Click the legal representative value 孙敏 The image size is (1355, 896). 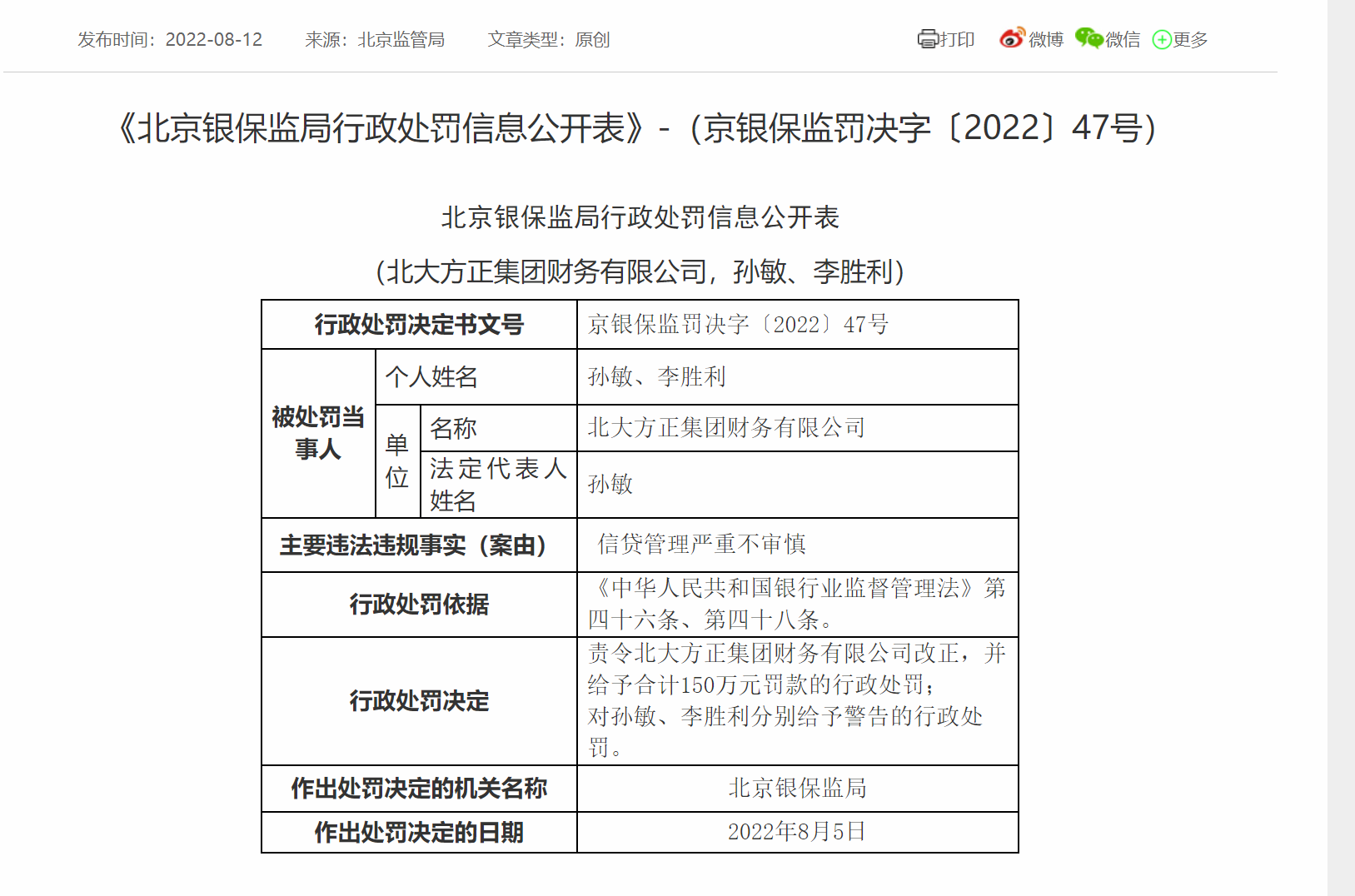[x=798, y=485]
